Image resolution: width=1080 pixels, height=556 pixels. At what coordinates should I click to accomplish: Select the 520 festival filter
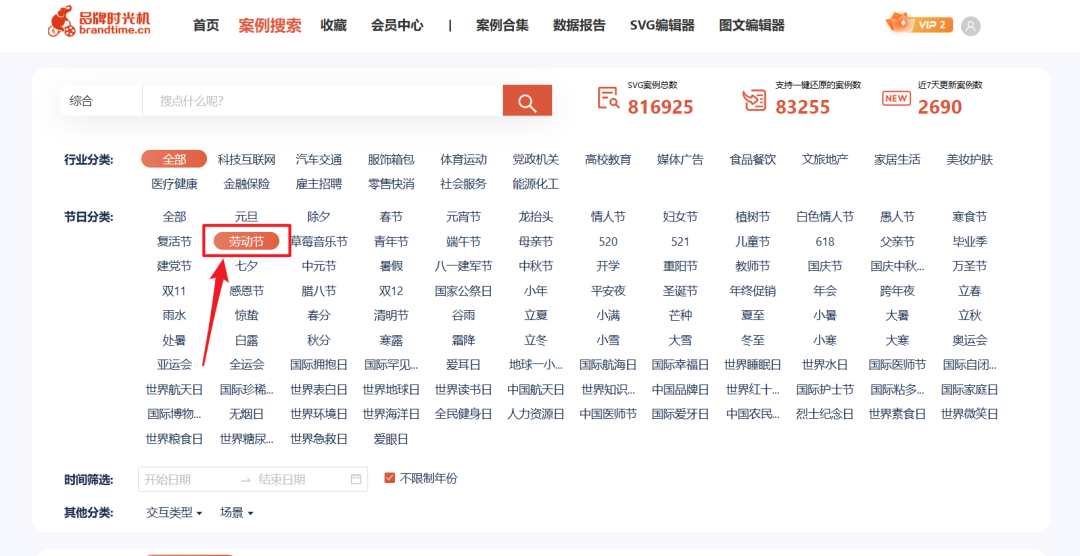(x=608, y=242)
